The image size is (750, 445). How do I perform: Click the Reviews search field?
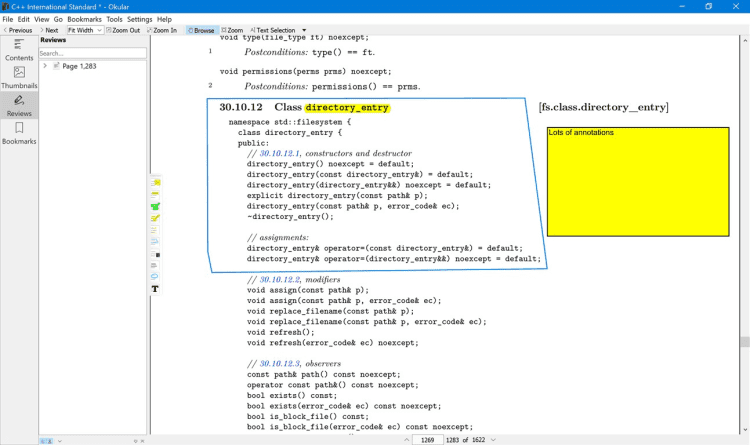coord(92,53)
